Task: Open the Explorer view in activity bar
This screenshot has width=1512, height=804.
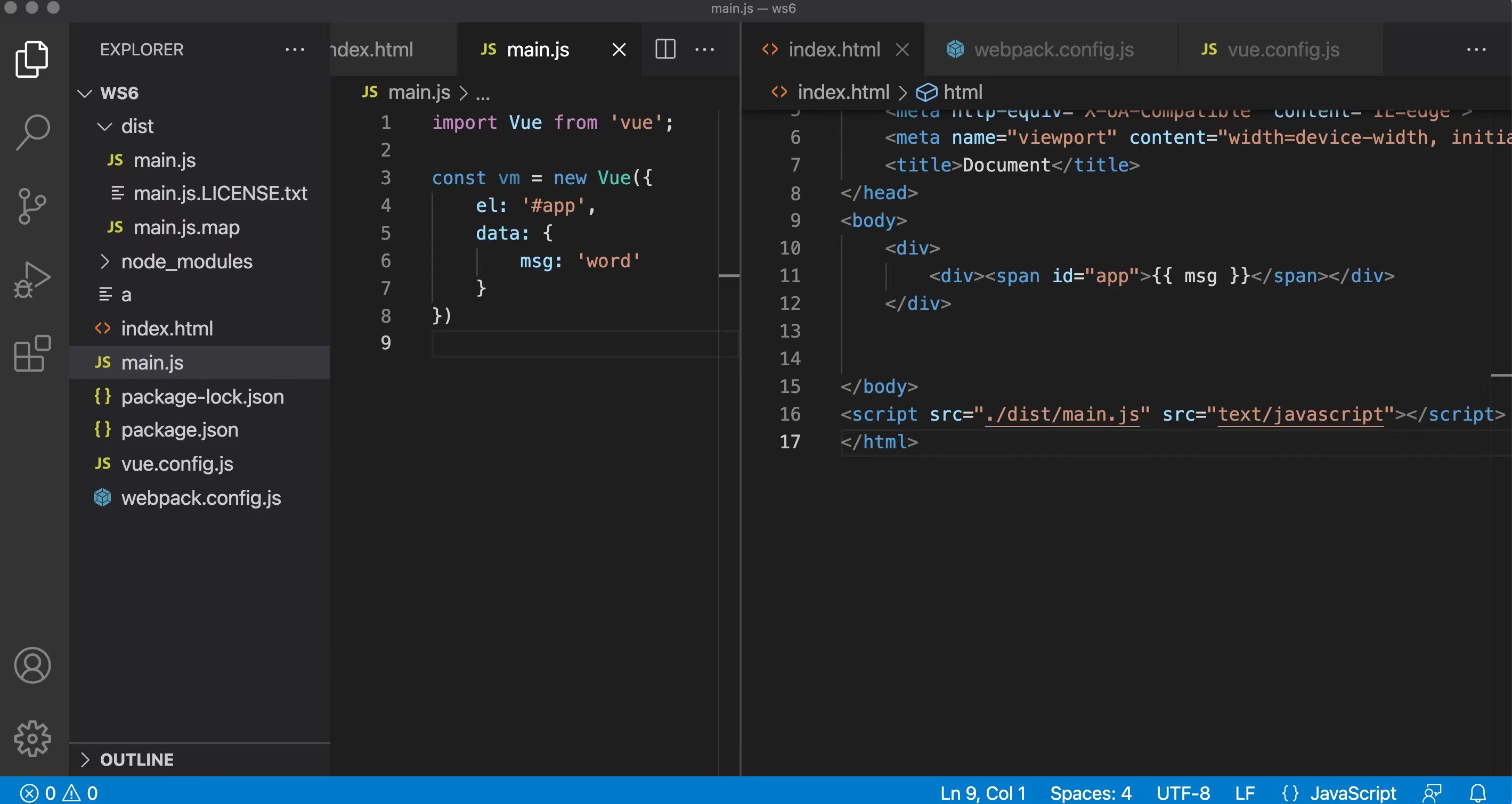Action: [32, 59]
